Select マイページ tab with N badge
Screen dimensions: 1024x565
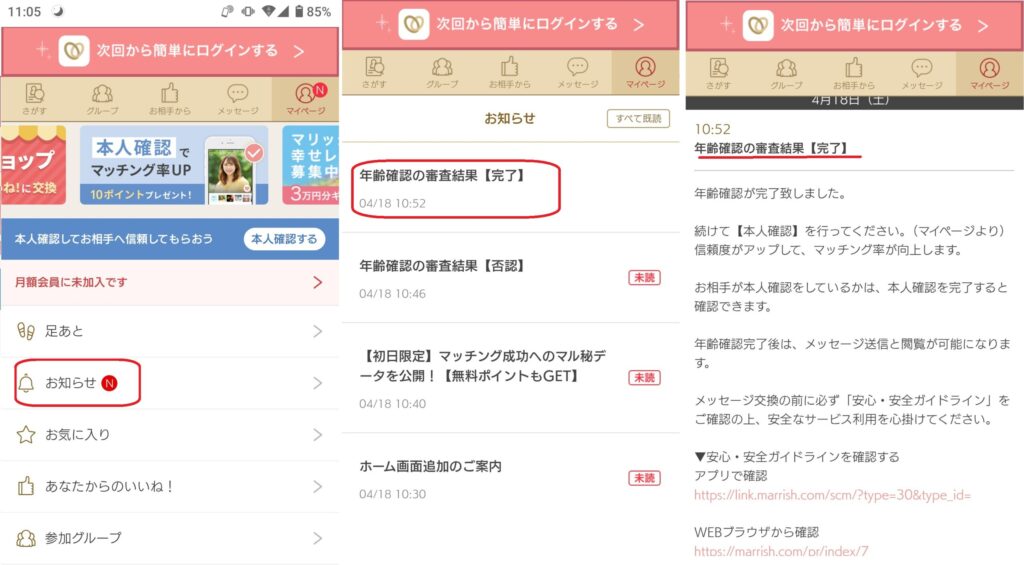[x=306, y=99]
